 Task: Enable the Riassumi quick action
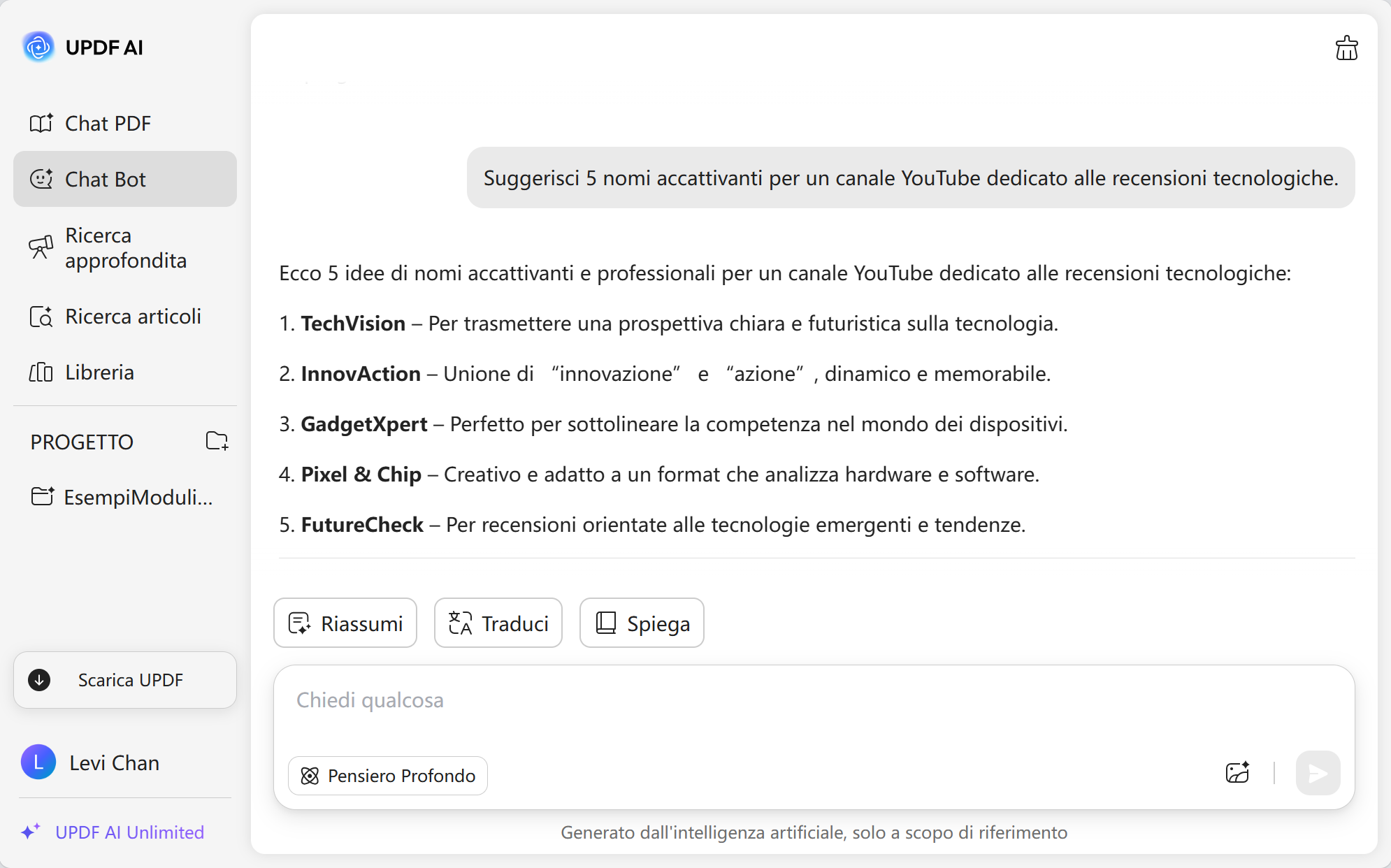click(345, 623)
